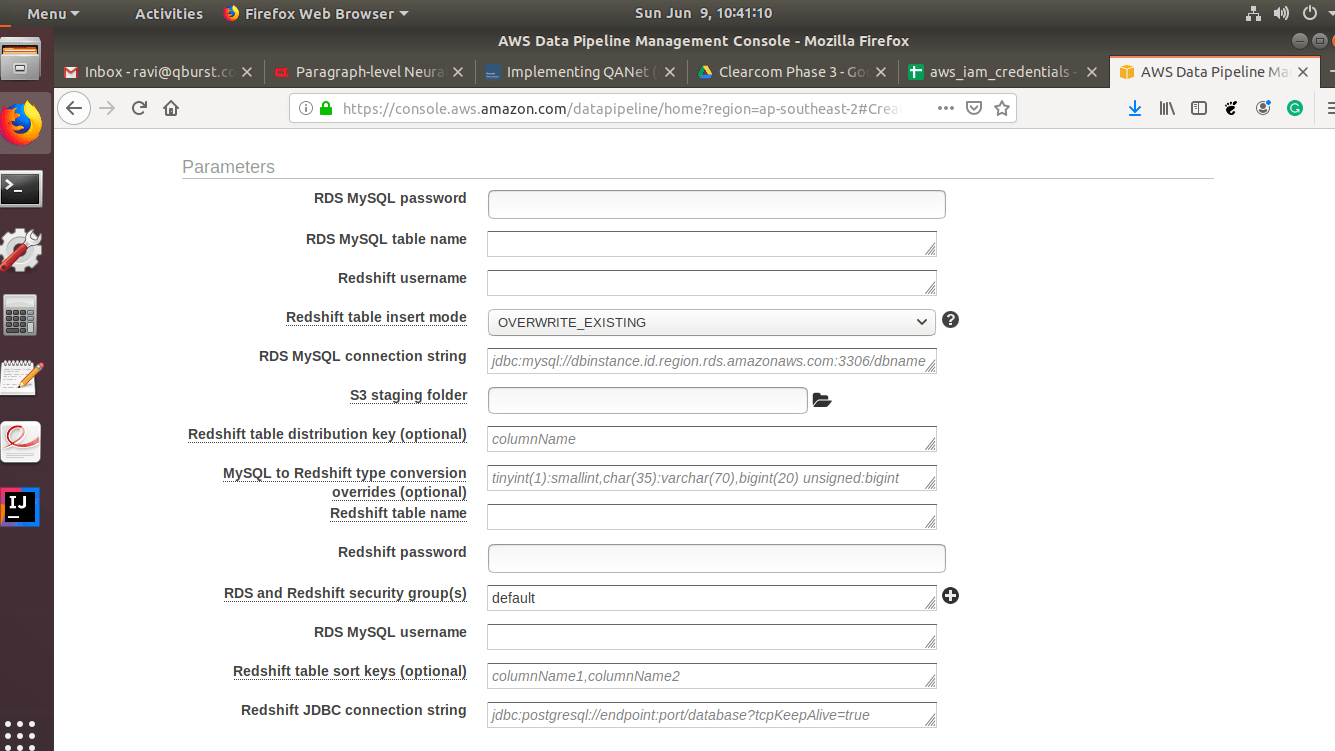Focus the RDS MySQL password field
This screenshot has width=1335, height=751.
click(716, 204)
